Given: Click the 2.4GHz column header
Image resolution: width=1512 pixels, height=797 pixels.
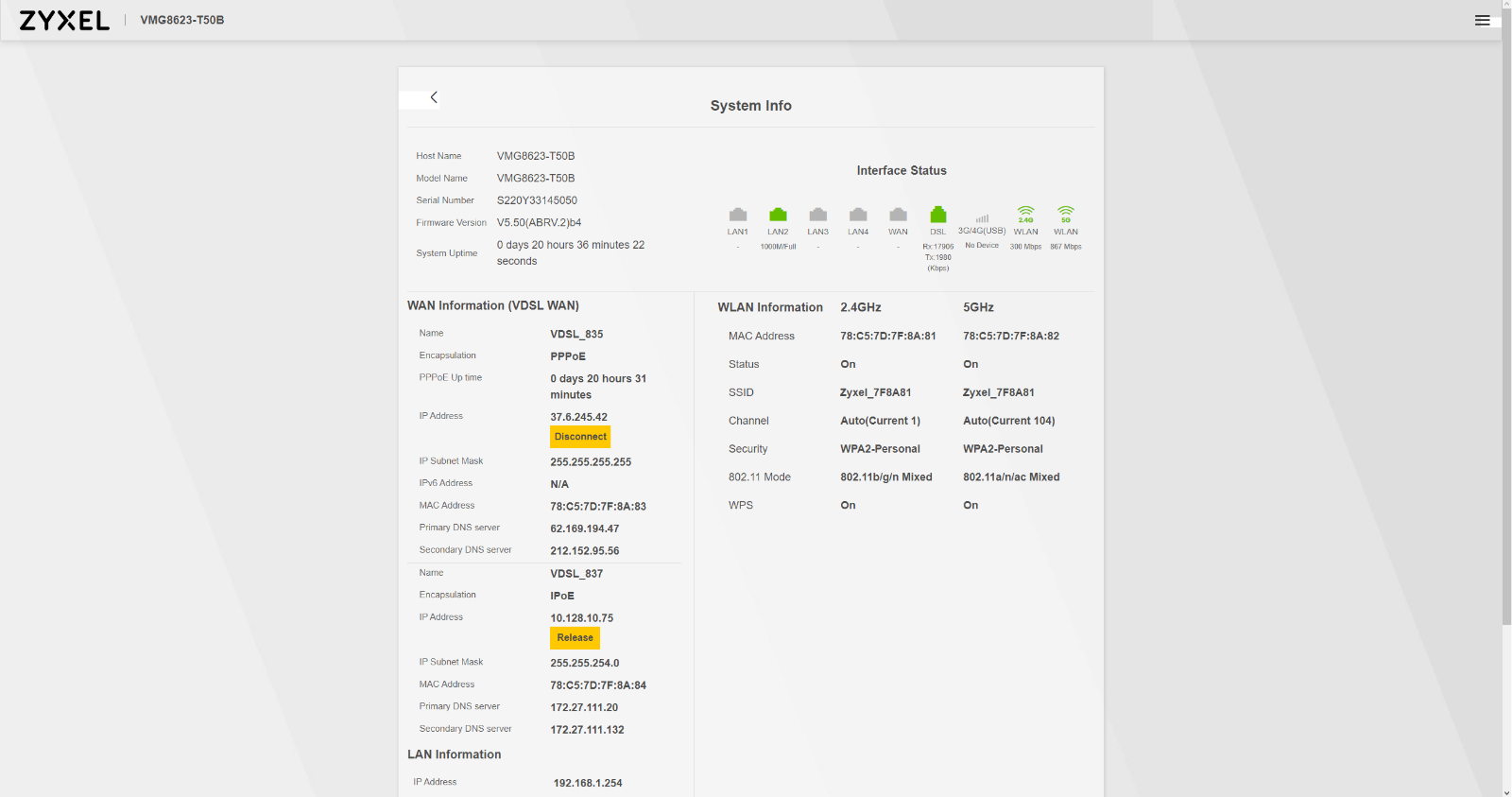Looking at the screenshot, I should 861,307.
